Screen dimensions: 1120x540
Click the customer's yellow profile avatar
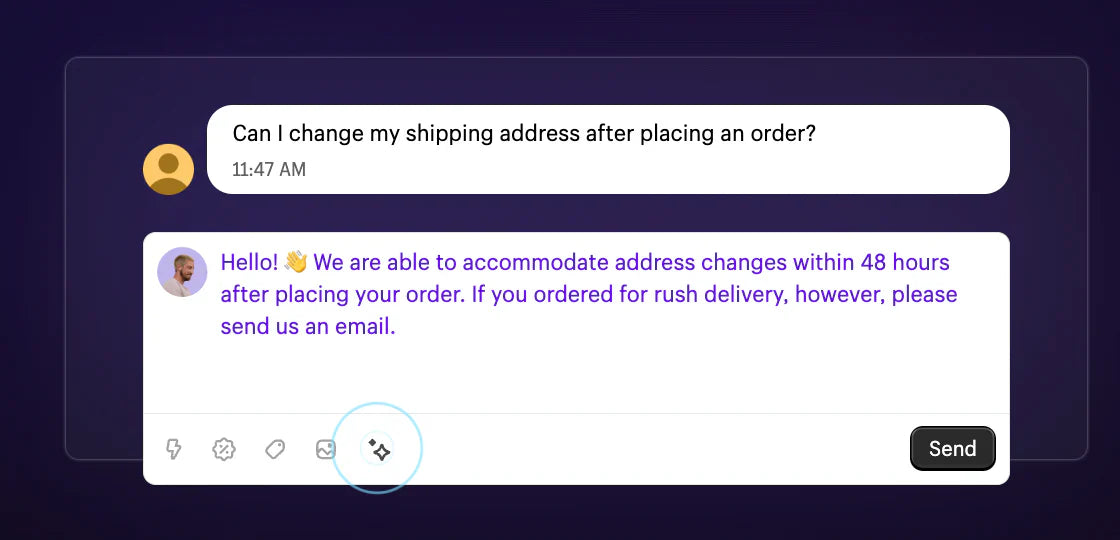(168, 169)
